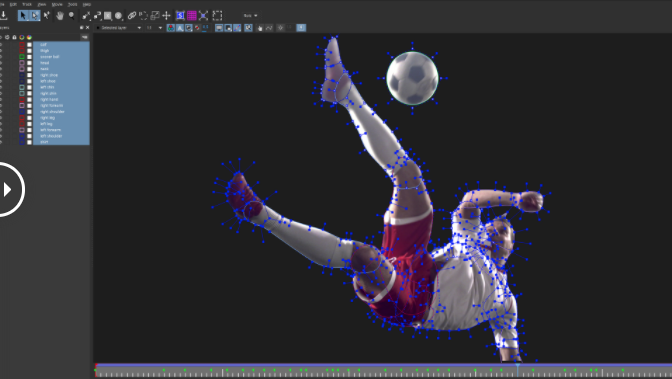The height and width of the screenshot is (379, 672).
Task: Click the brightness sun icon
Action: (280, 28)
